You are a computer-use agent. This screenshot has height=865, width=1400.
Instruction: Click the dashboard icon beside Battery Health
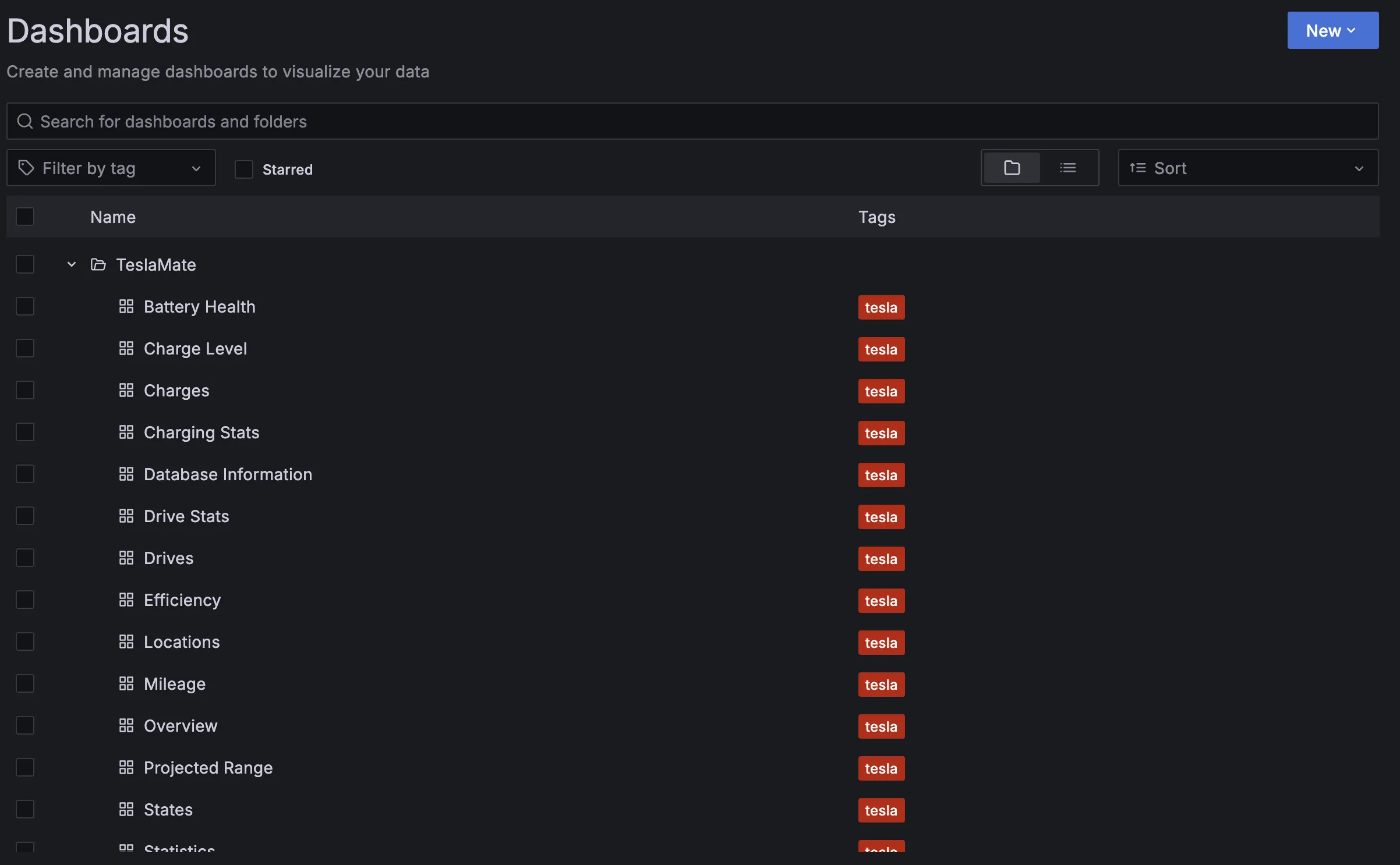click(126, 306)
